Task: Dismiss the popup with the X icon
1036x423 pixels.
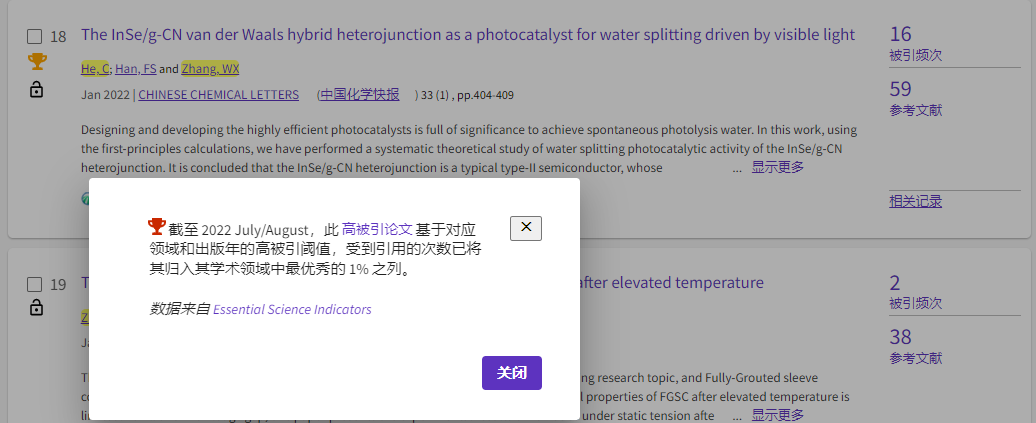Action: pos(525,228)
